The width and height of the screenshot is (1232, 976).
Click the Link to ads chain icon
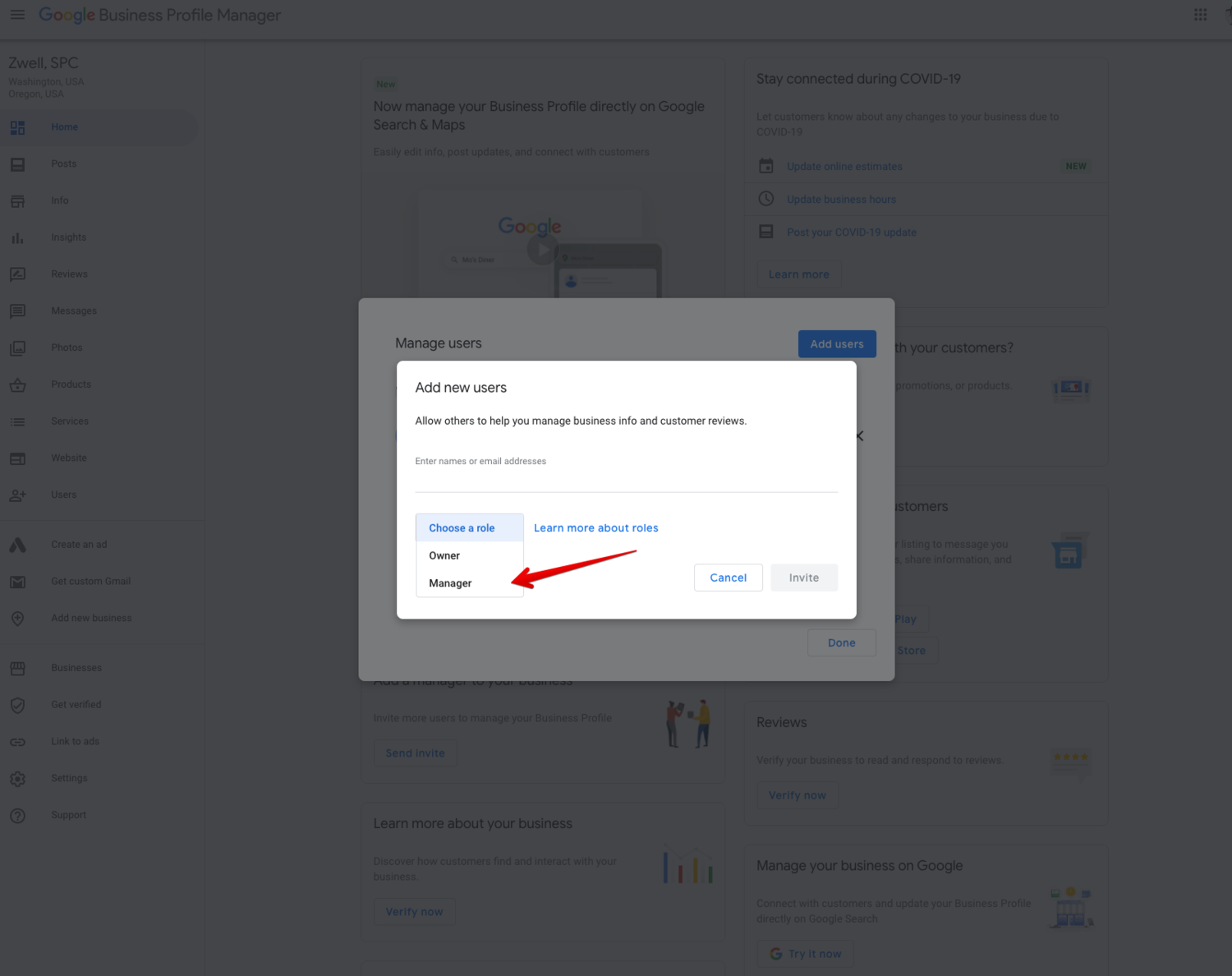tap(17, 742)
